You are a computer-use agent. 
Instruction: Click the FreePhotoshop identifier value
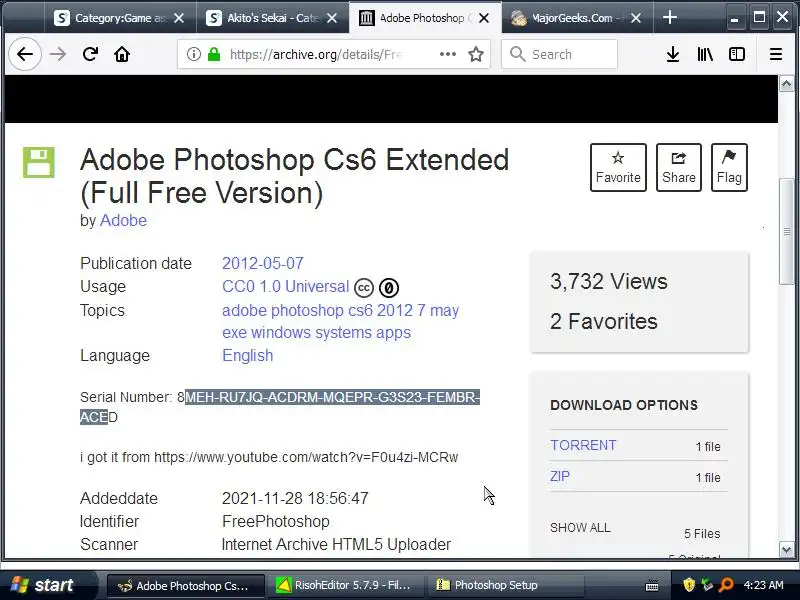(x=276, y=521)
